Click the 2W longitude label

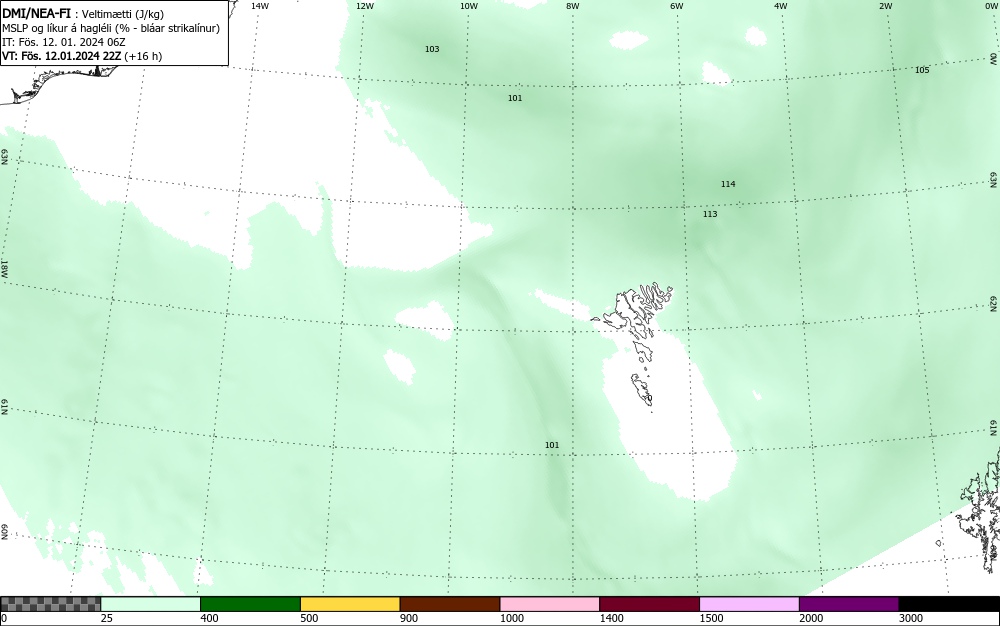[885, 6]
